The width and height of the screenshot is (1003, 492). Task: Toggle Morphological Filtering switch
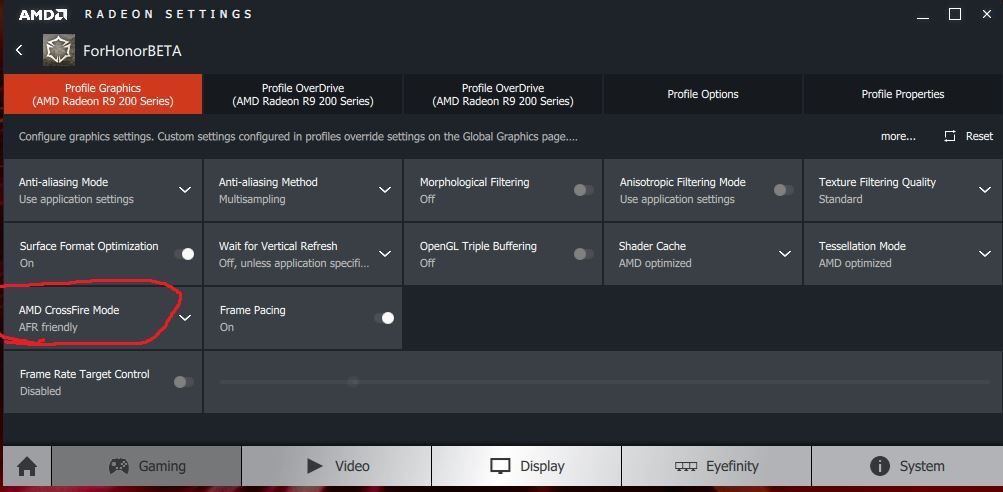(583, 190)
